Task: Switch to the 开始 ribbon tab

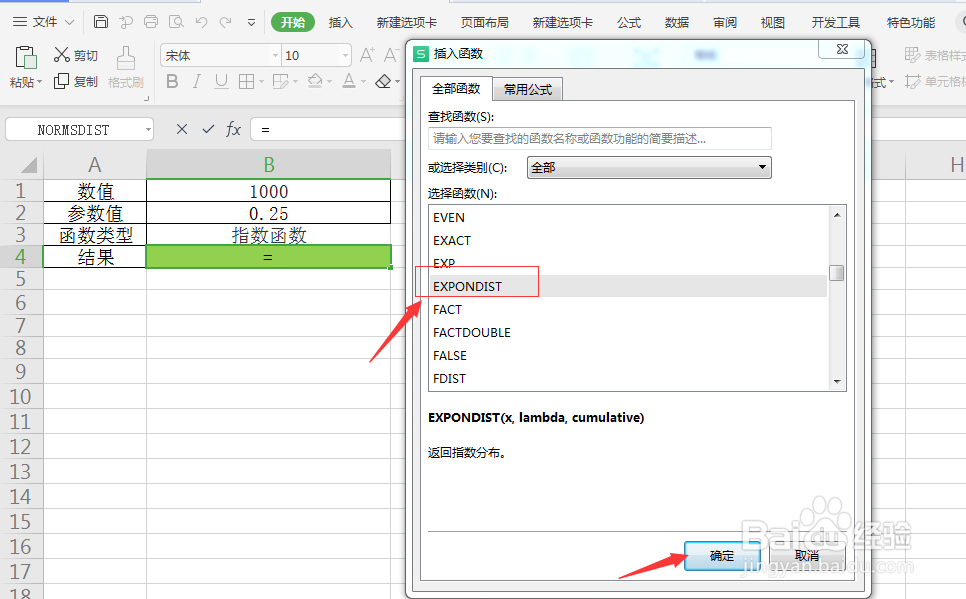Action: click(293, 22)
